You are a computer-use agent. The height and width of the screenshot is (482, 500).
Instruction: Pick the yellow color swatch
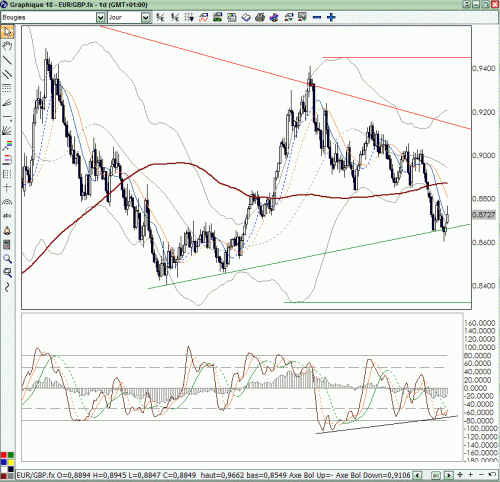[x=11, y=462]
